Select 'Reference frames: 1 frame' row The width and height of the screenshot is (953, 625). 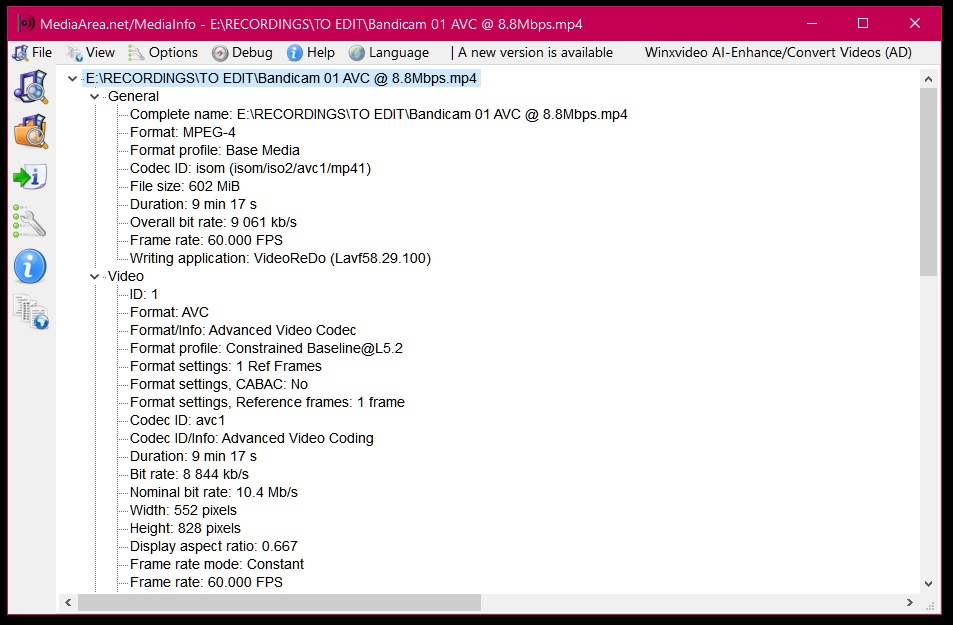coord(267,402)
